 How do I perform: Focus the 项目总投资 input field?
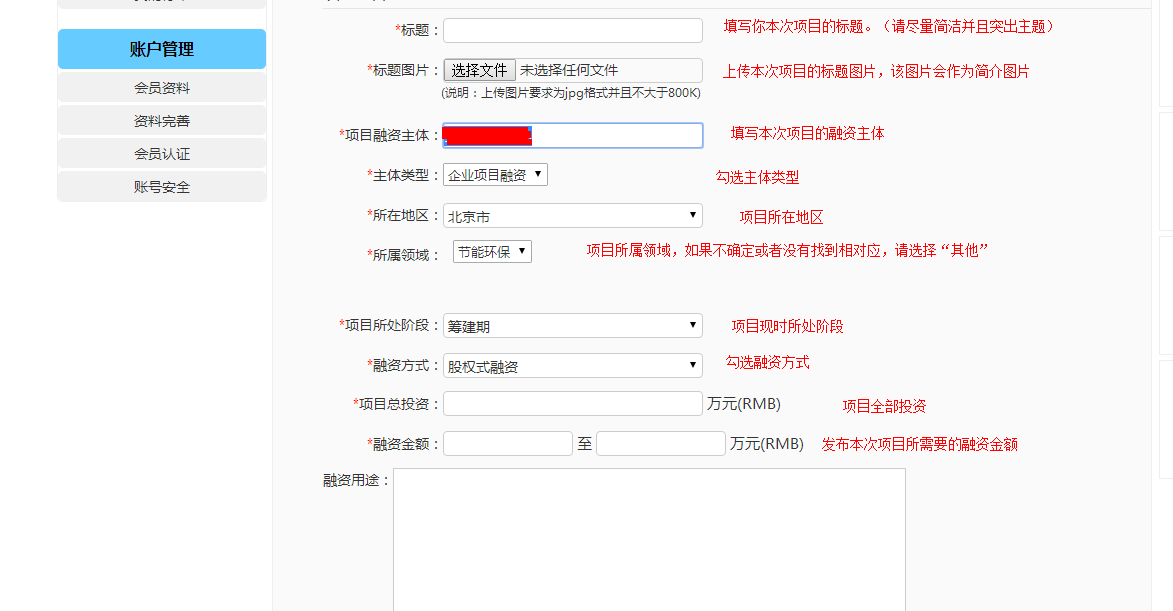pyautogui.click(x=573, y=404)
